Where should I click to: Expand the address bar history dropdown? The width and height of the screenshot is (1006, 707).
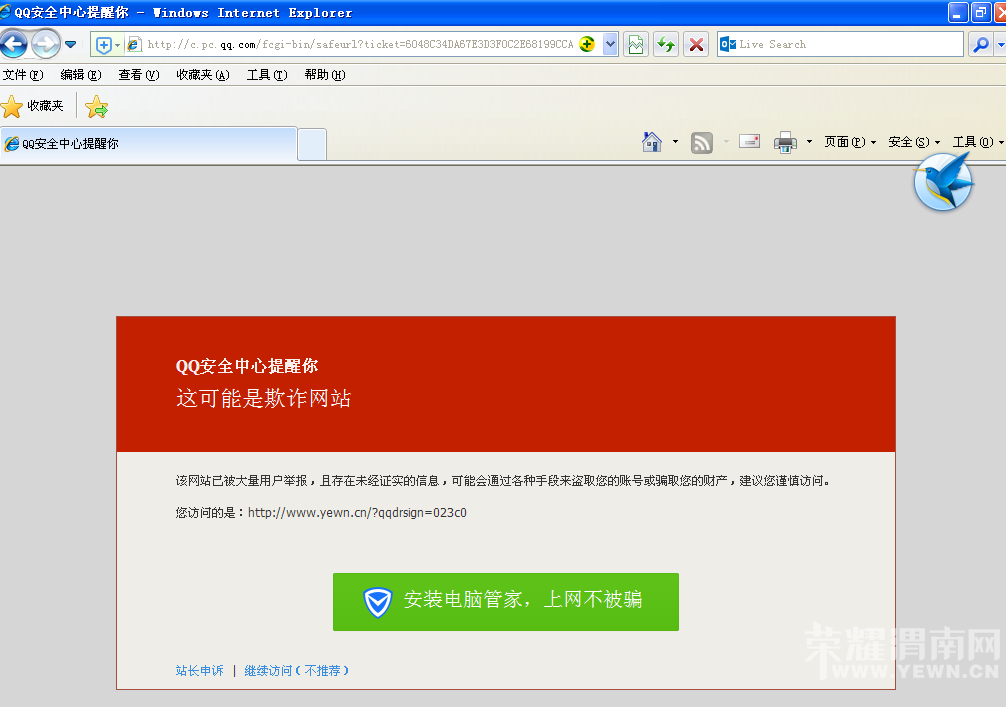click(x=610, y=44)
